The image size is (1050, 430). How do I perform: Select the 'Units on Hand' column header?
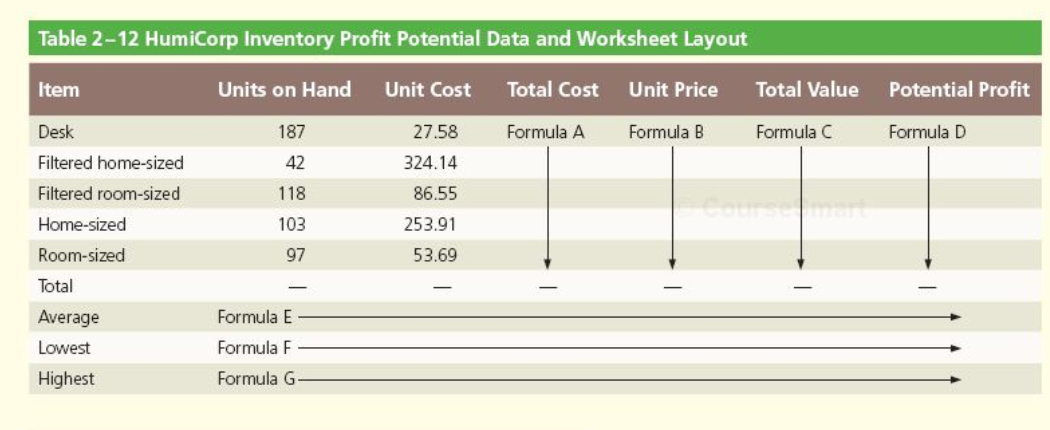coord(284,90)
